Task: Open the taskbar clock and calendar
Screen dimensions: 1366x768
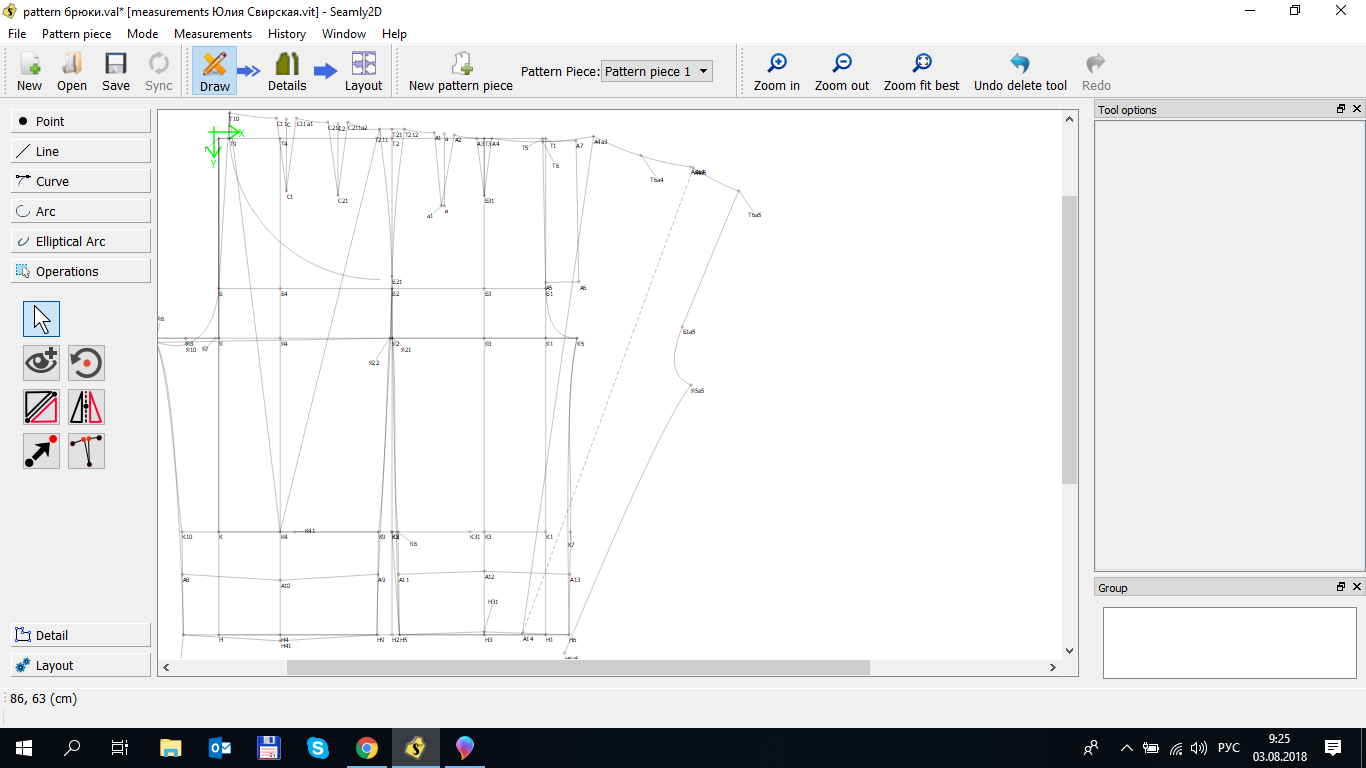Action: [1279, 747]
